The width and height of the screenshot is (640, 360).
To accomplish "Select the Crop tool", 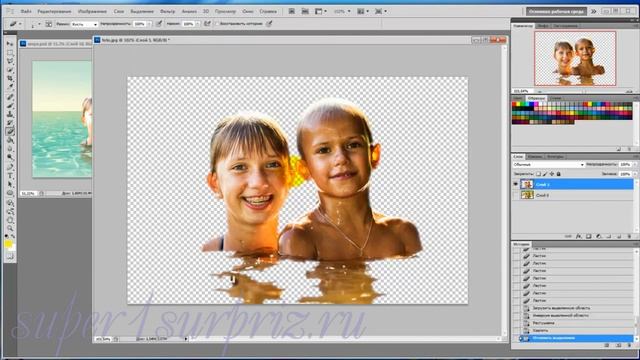I will pos(10,78).
